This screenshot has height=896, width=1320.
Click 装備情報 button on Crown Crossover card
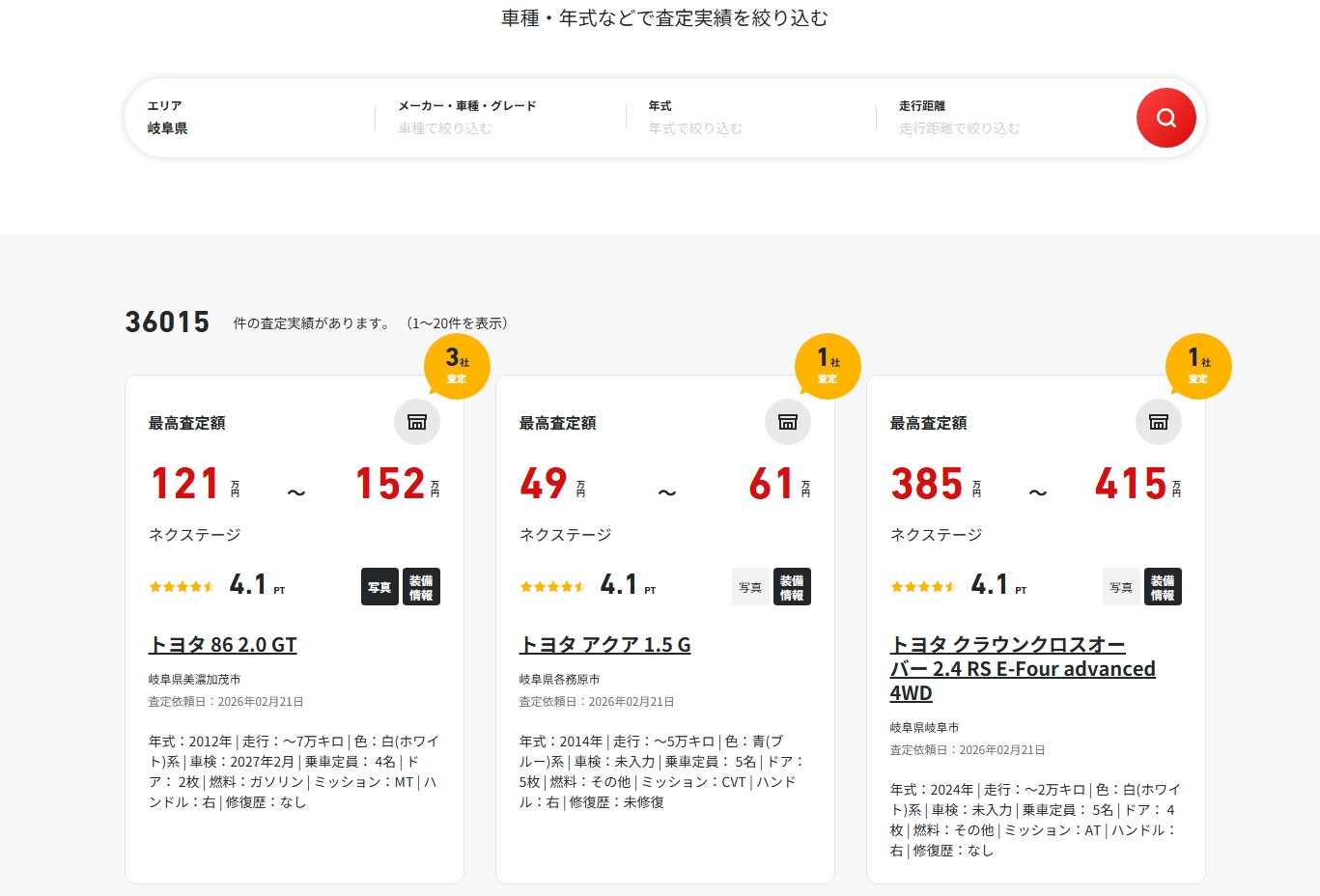click(x=1163, y=587)
